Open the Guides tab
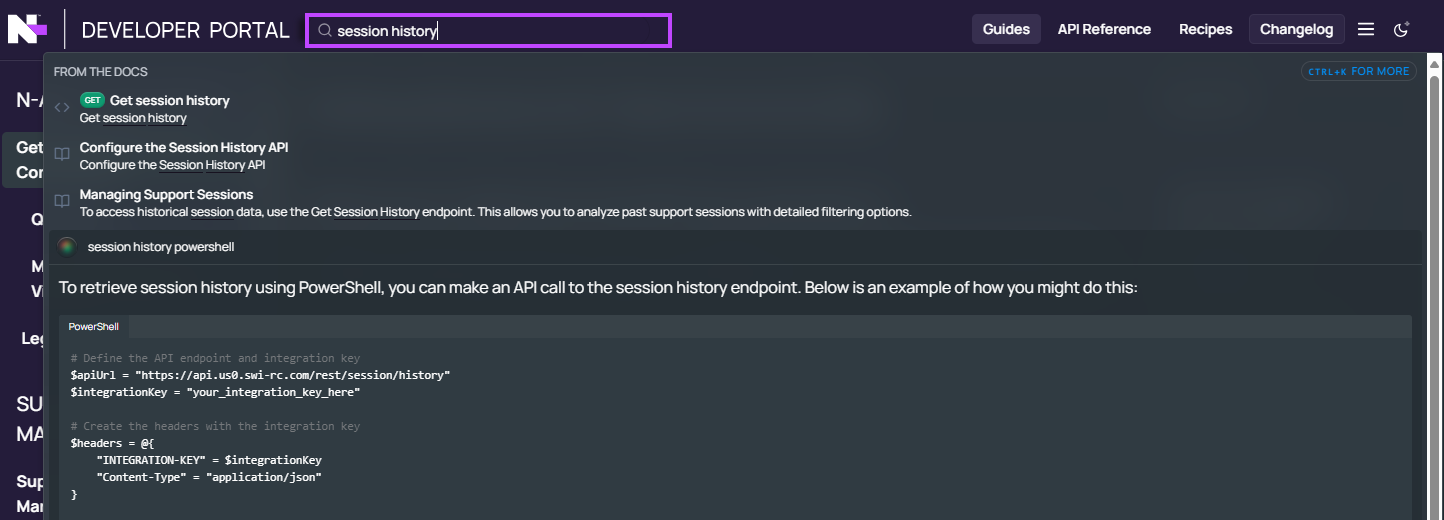 pos(1006,29)
